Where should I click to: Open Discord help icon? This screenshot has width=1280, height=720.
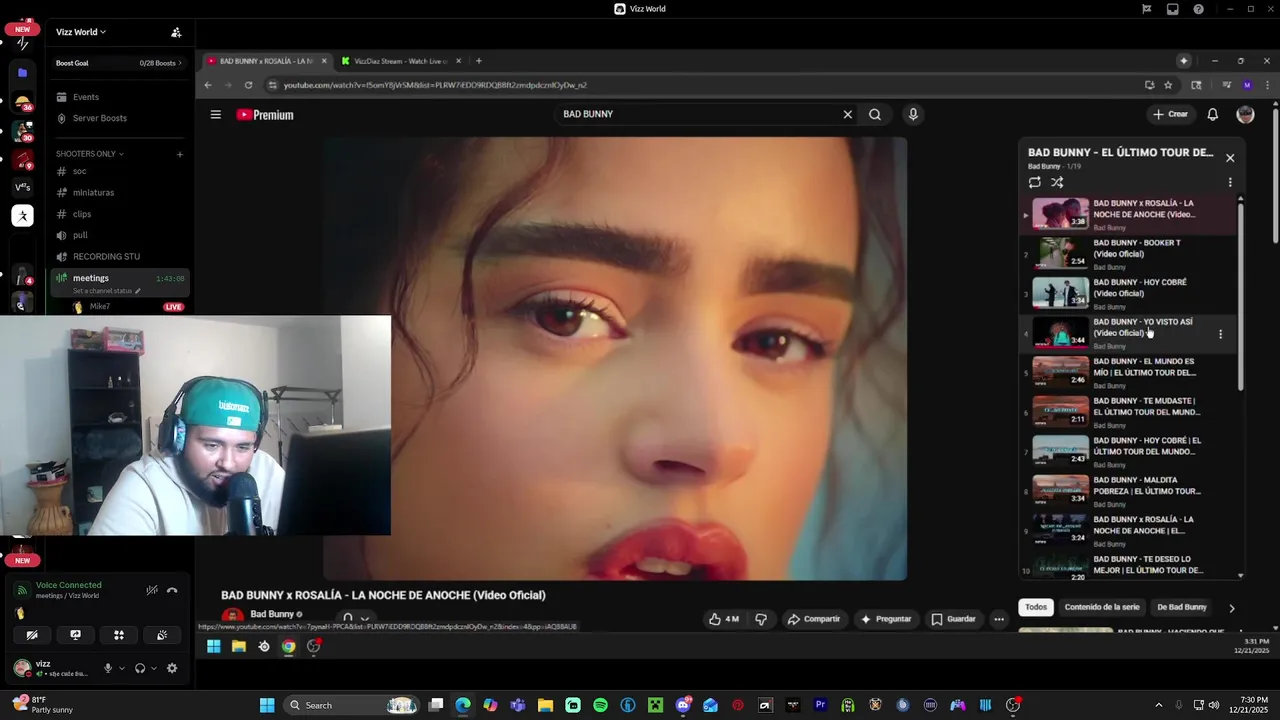tap(1199, 9)
